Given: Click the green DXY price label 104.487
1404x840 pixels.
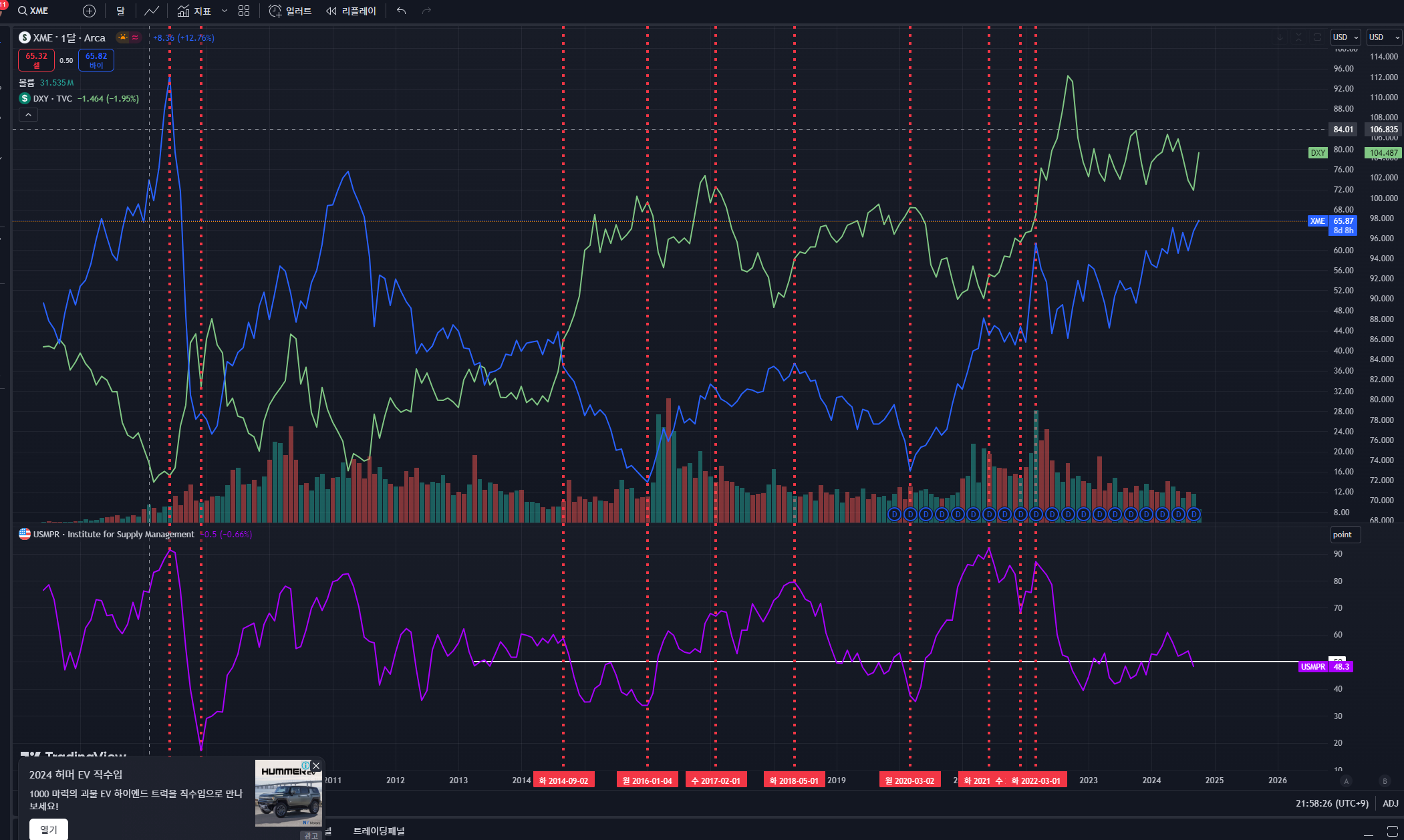Looking at the screenshot, I should pyautogui.click(x=1383, y=153).
